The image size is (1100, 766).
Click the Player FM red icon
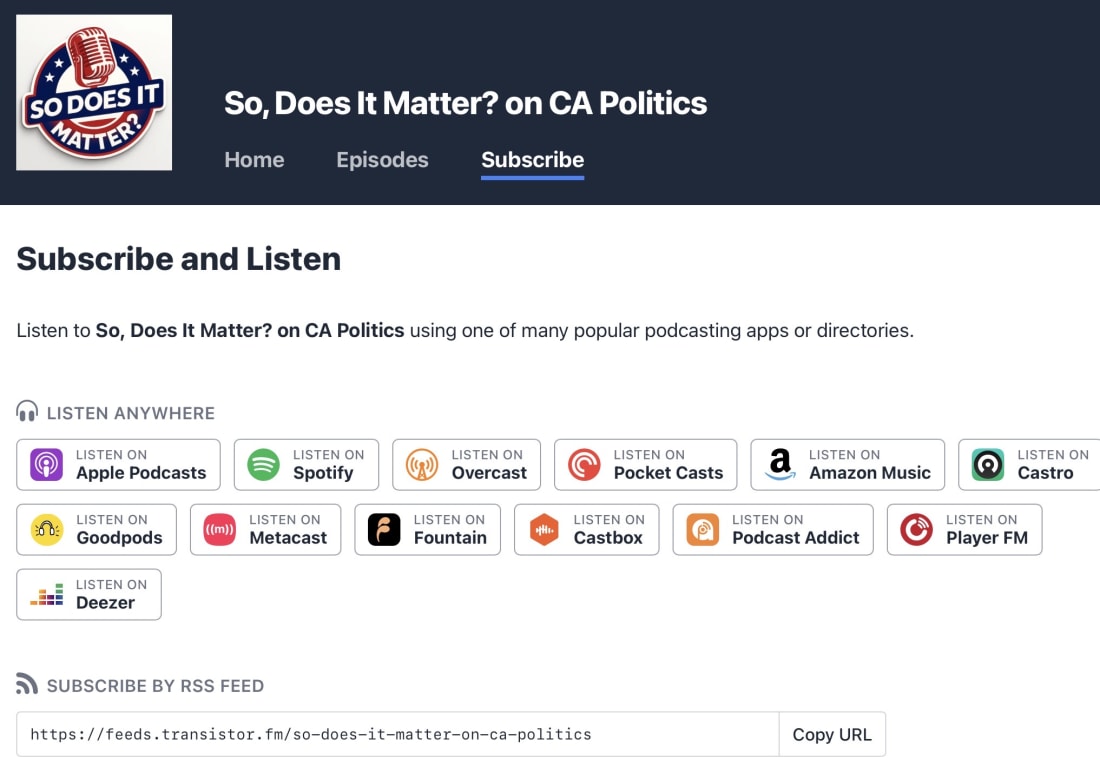917,530
